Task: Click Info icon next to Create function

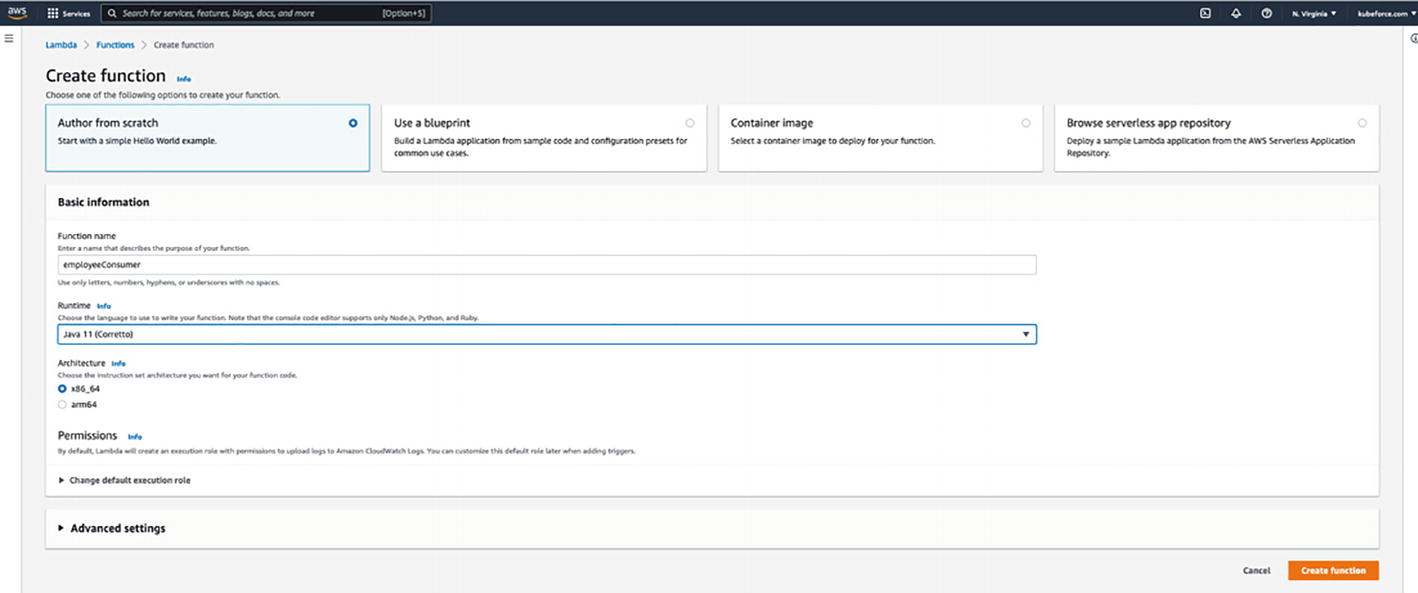Action: coord(184,78)
